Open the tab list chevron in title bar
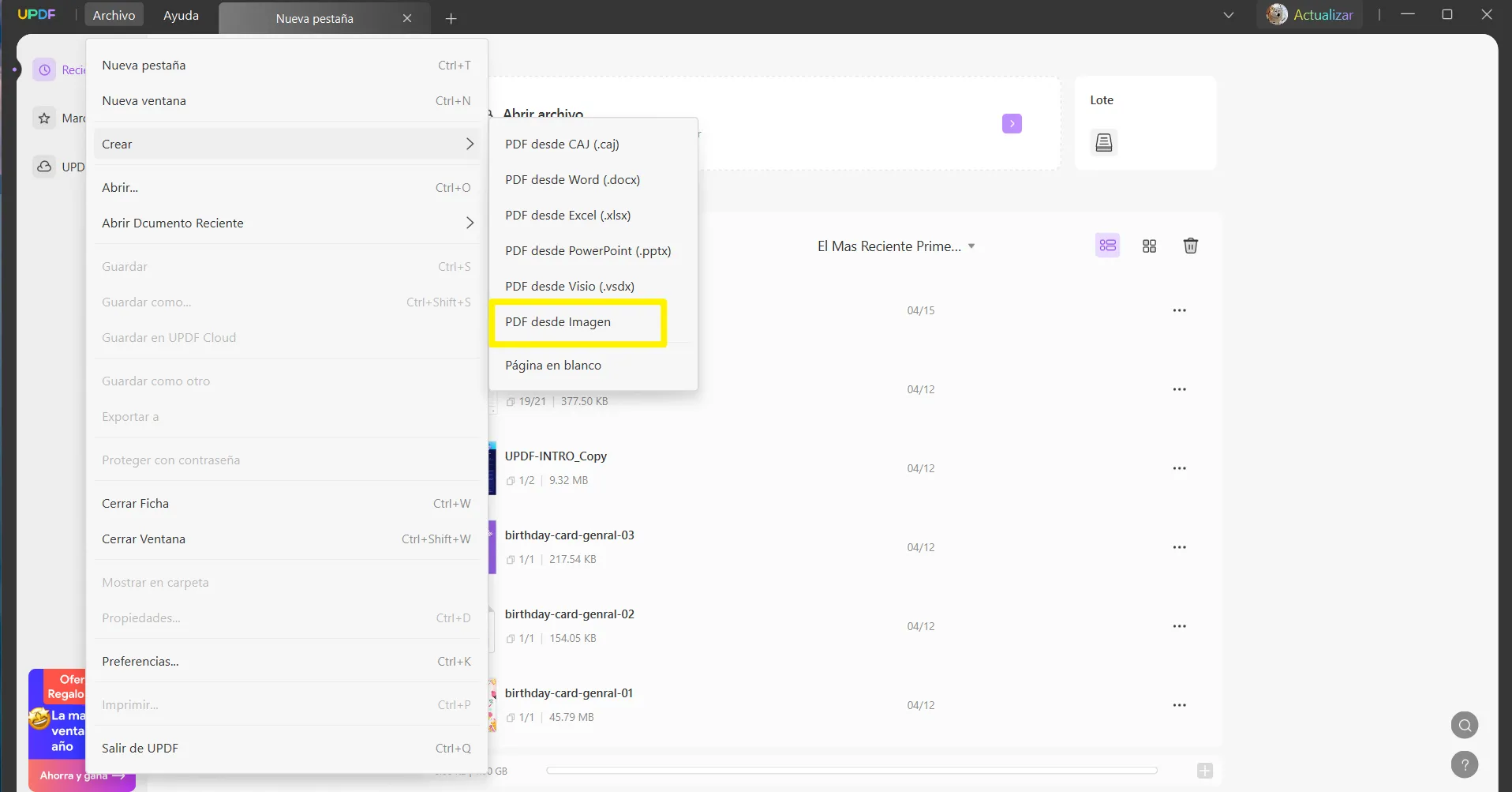 tap(1229, 15)
